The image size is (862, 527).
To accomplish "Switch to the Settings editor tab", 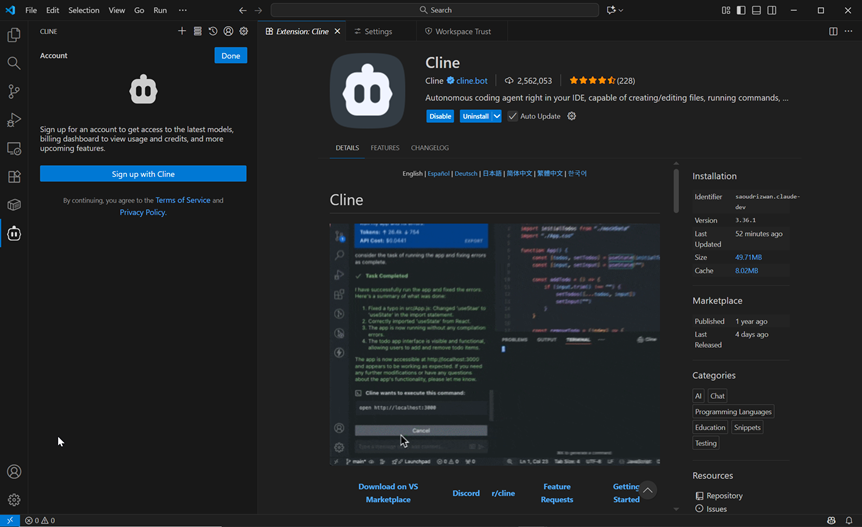I will coord(378,31).
